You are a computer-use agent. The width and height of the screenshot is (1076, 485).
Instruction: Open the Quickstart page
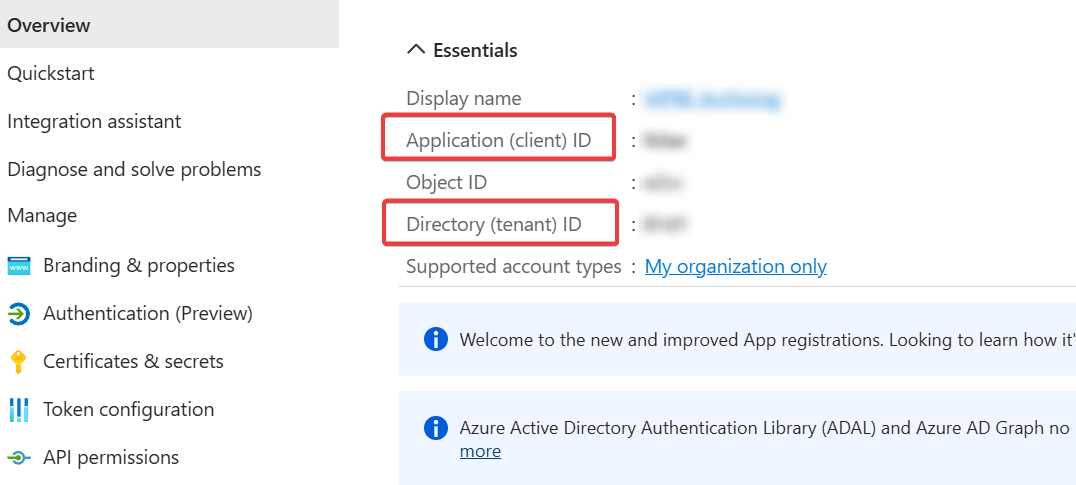tap(51, 73)
